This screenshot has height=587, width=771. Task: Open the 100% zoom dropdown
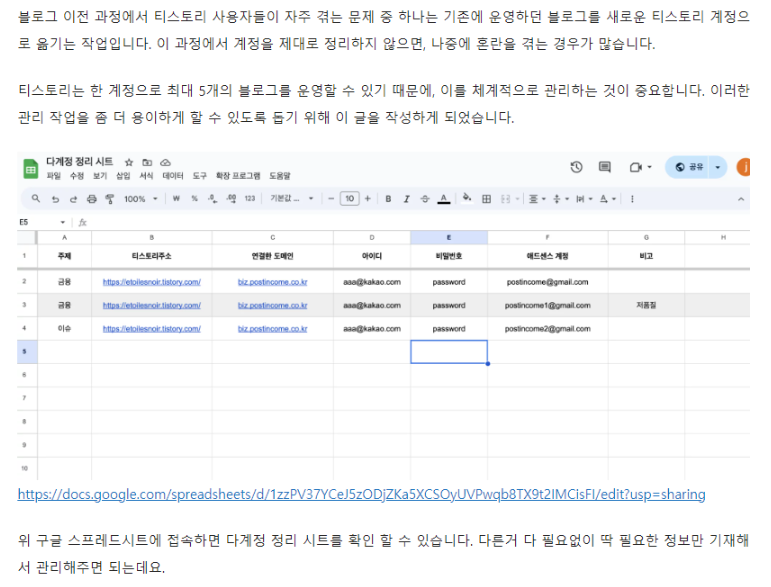tap(141, 199)
